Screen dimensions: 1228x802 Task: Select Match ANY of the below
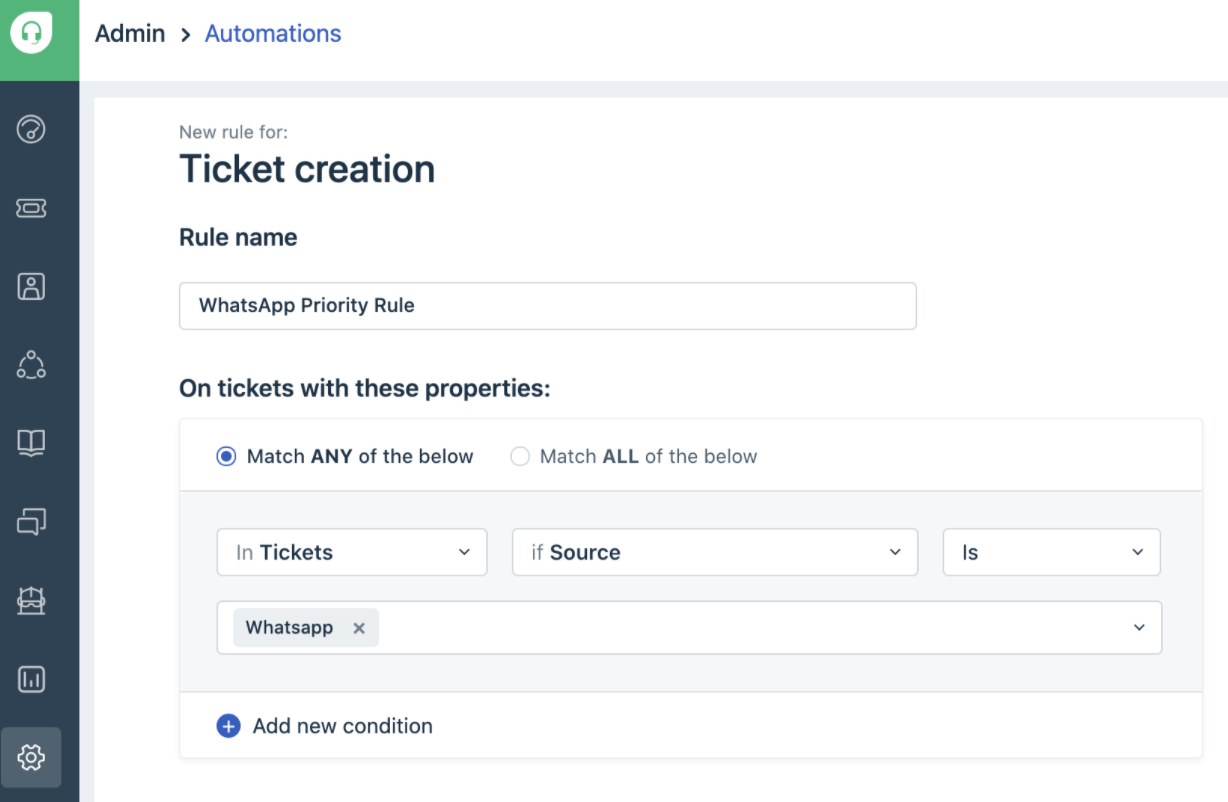[227, 457]
